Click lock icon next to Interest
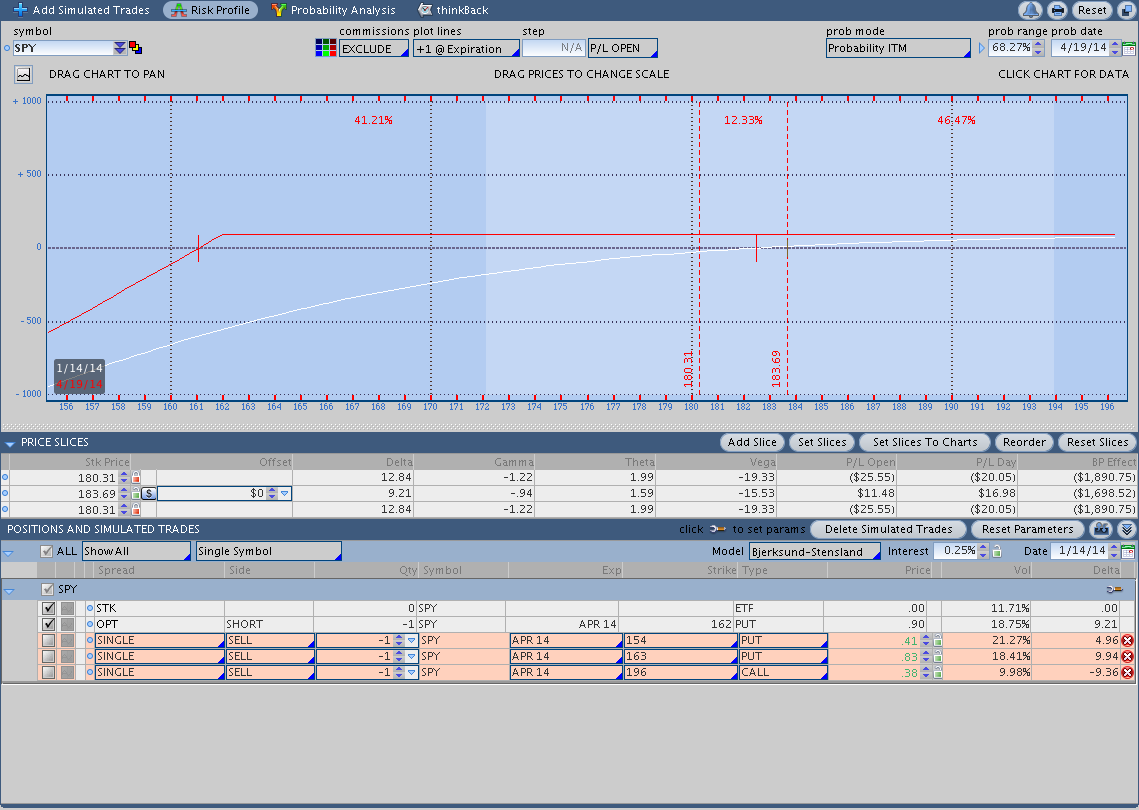 (x=997, y=551)
